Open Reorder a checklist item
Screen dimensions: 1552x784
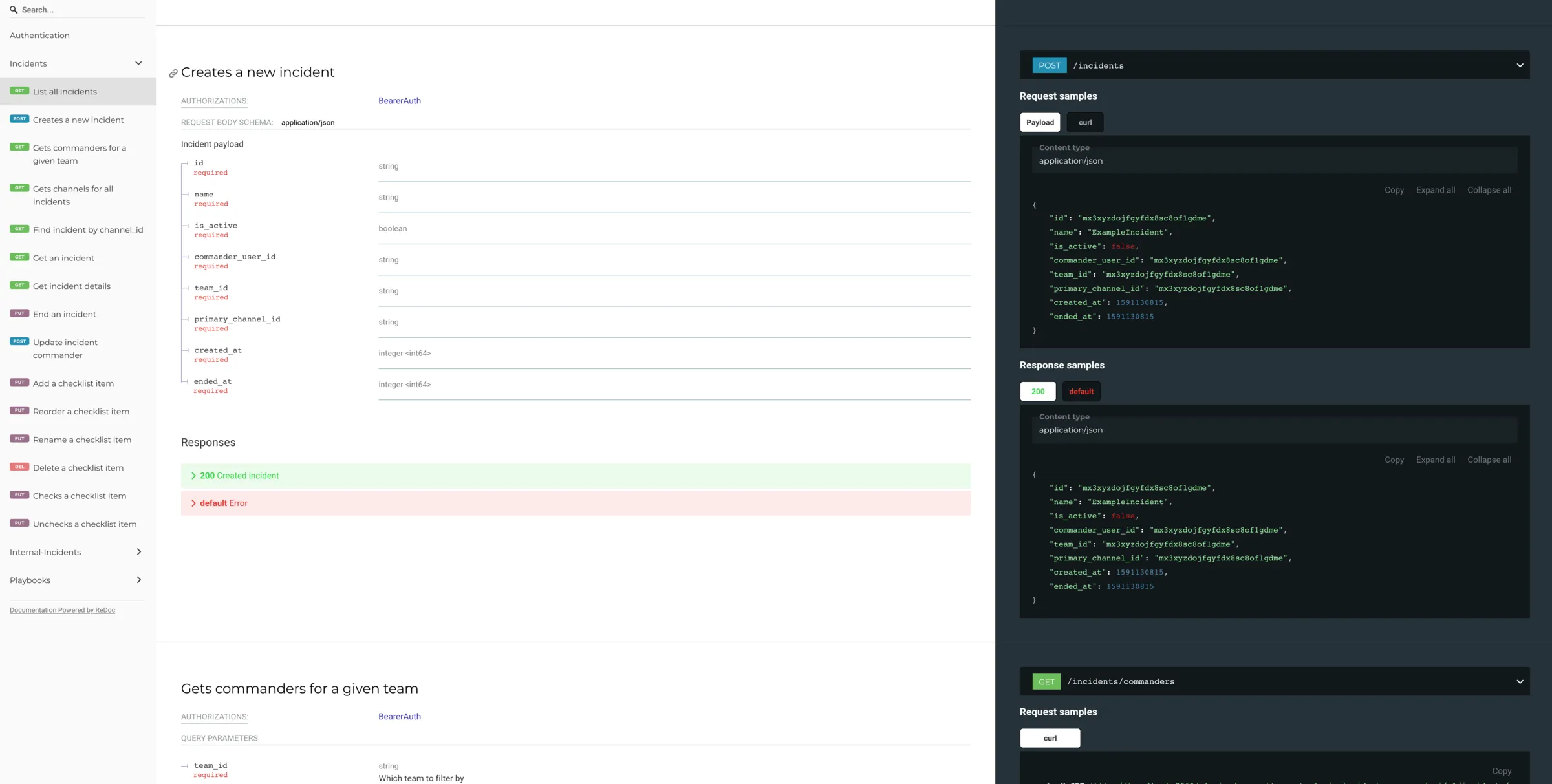78,412
